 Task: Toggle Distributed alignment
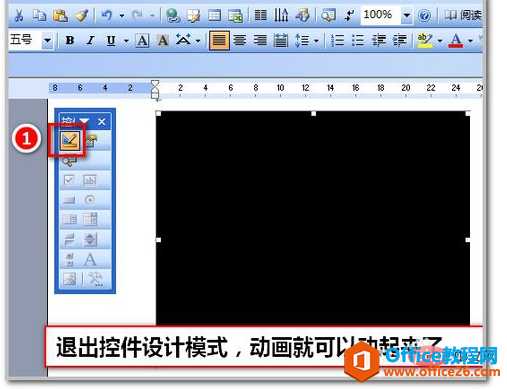click(281, 41)
